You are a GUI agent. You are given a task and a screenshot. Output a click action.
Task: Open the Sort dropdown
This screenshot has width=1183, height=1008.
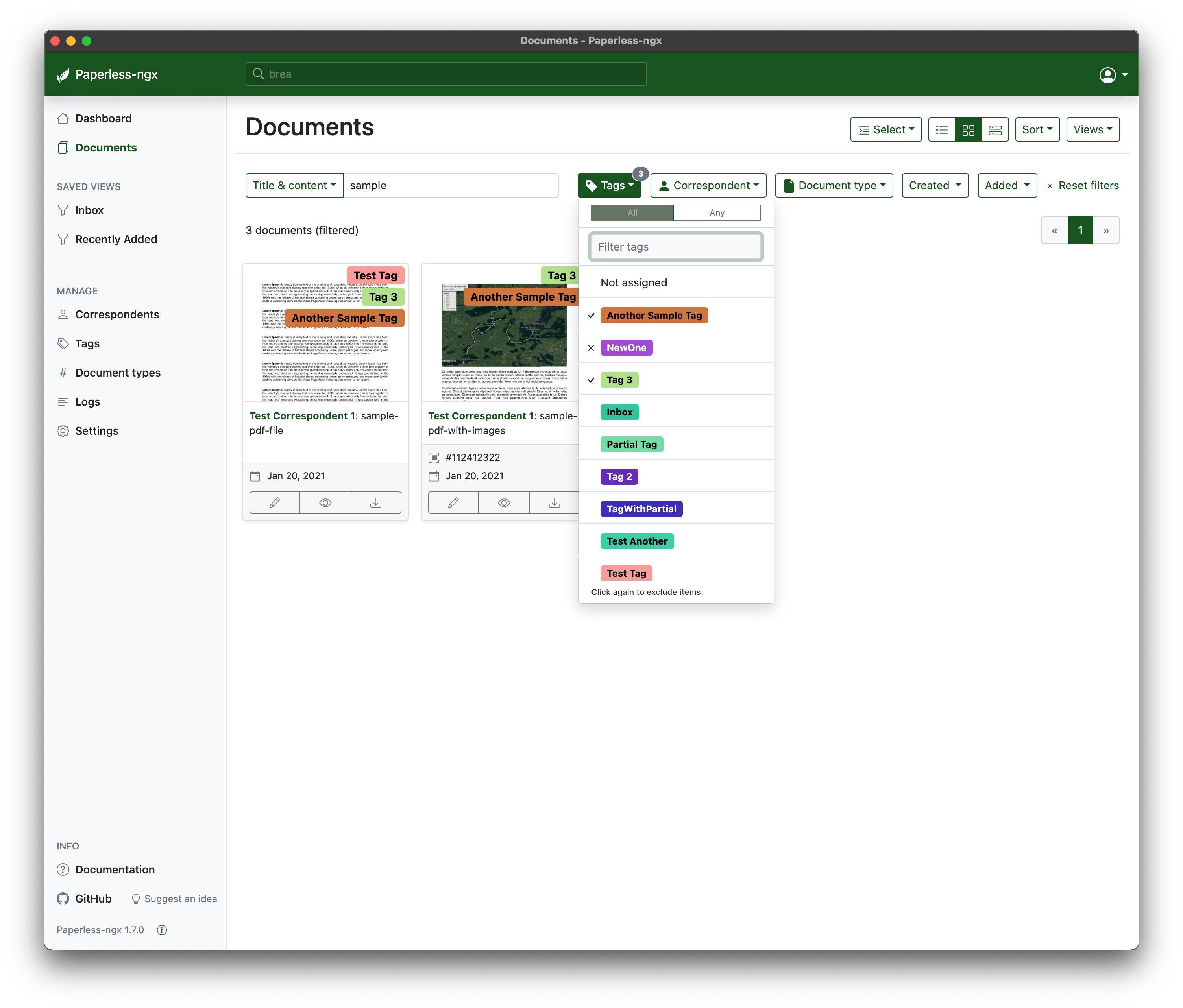click(1037, 129)
